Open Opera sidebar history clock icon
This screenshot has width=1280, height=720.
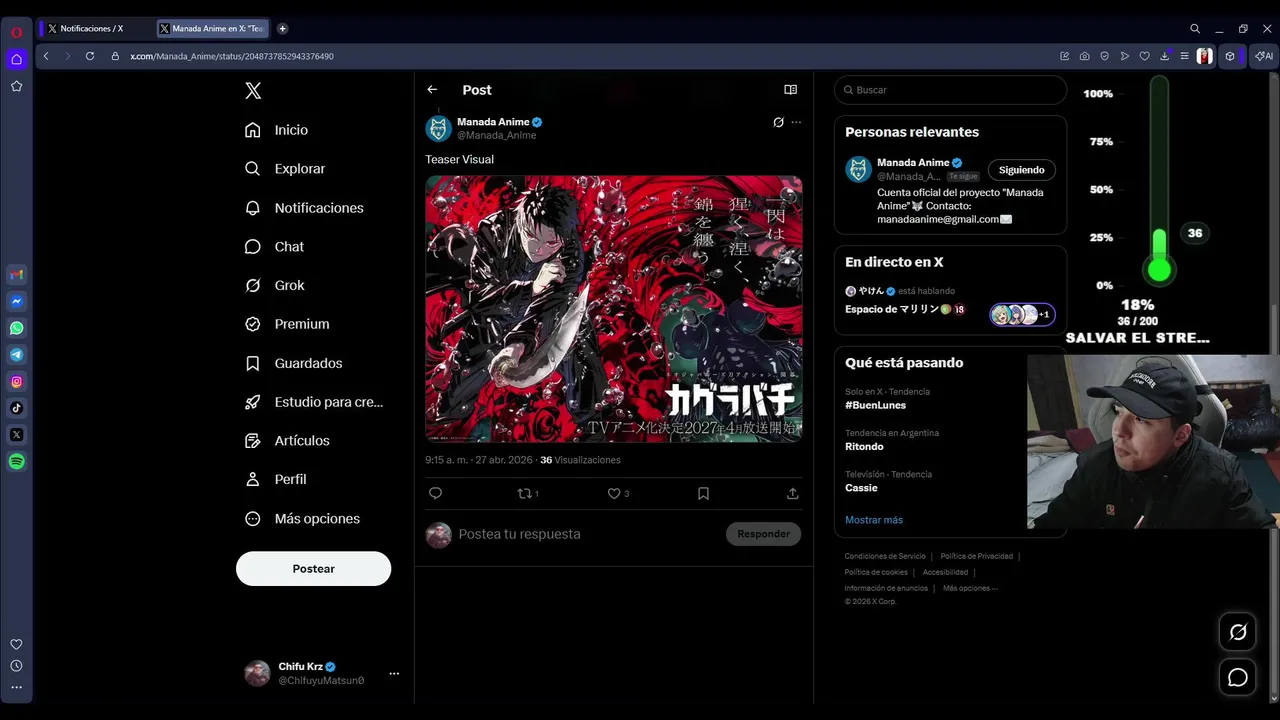[x=16, y=666]
